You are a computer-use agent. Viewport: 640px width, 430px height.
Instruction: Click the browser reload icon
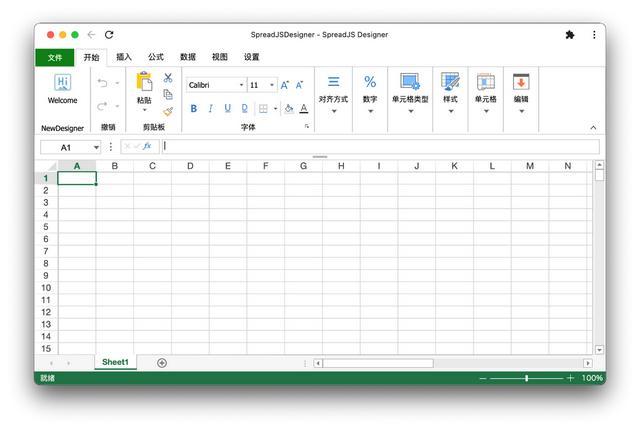pos(109,35)
